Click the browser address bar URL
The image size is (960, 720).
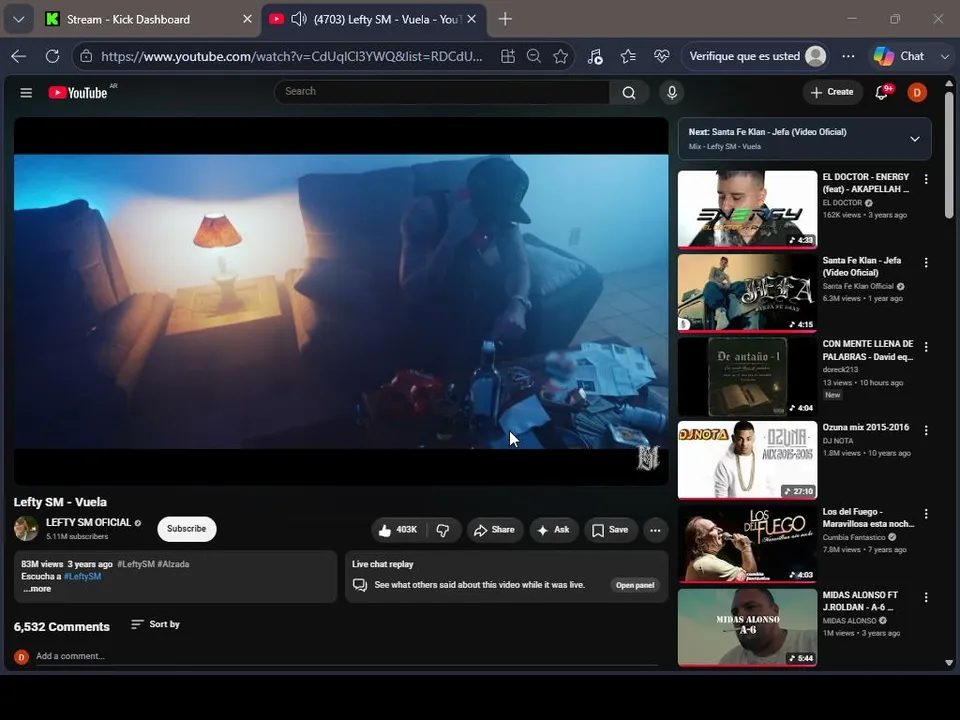coord(292,56)
